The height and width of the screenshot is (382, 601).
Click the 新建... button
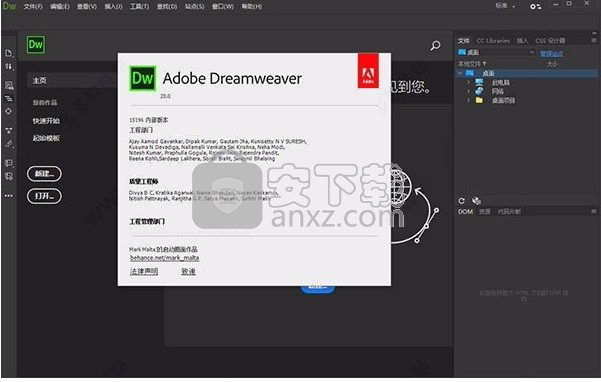(x=44, y=174)
